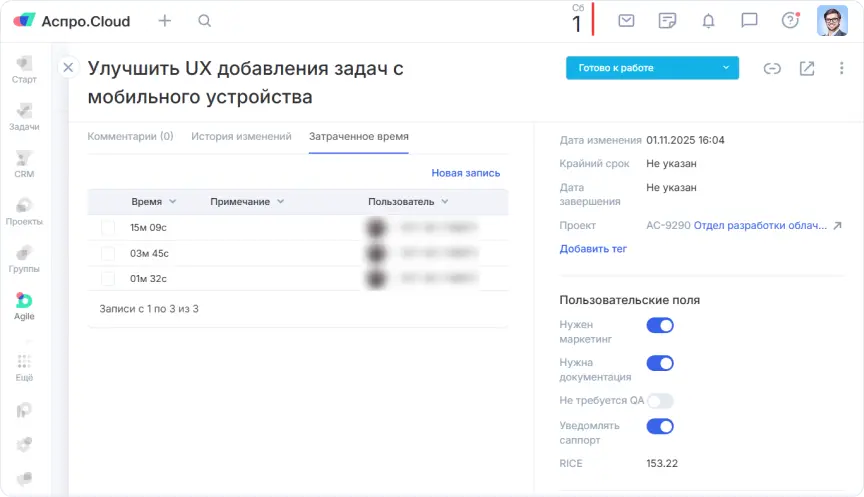Copy task link using chain icon
The height and width of the screenshot is (497, 864).
pos(772,68)
